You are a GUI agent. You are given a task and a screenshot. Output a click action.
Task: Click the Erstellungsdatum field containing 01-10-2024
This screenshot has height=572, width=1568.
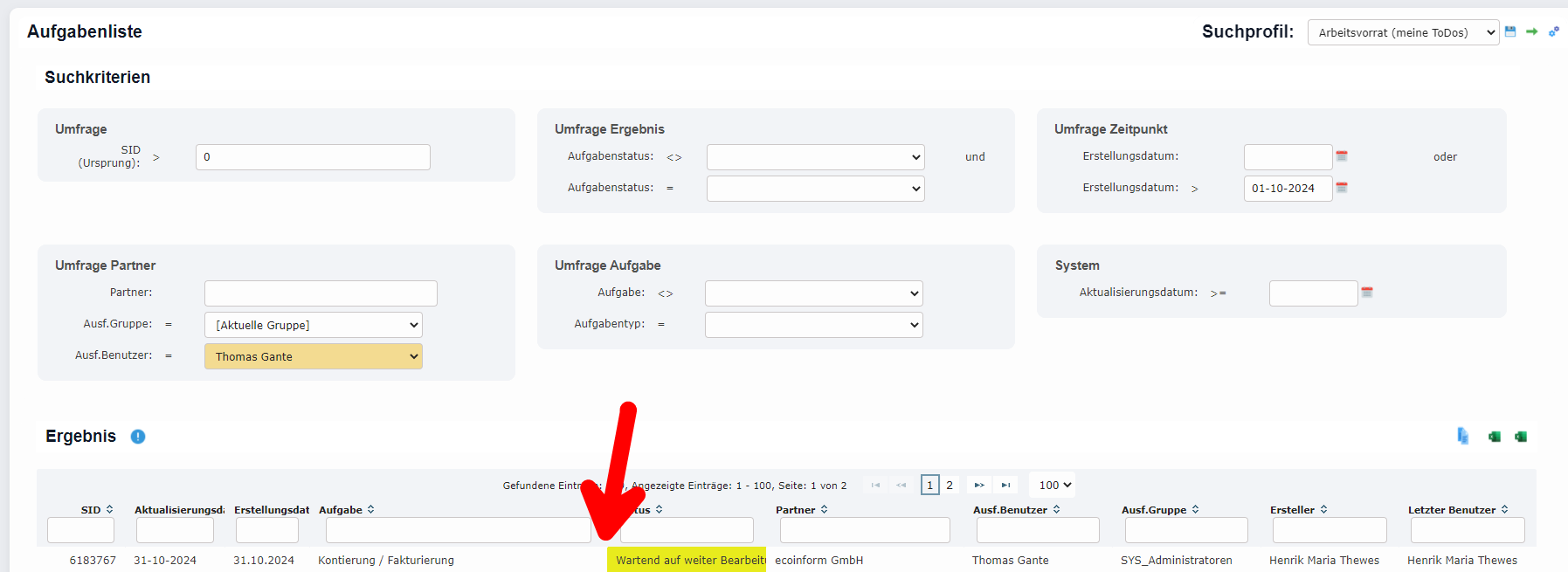pyautogui.click(x=1288, y=189)
